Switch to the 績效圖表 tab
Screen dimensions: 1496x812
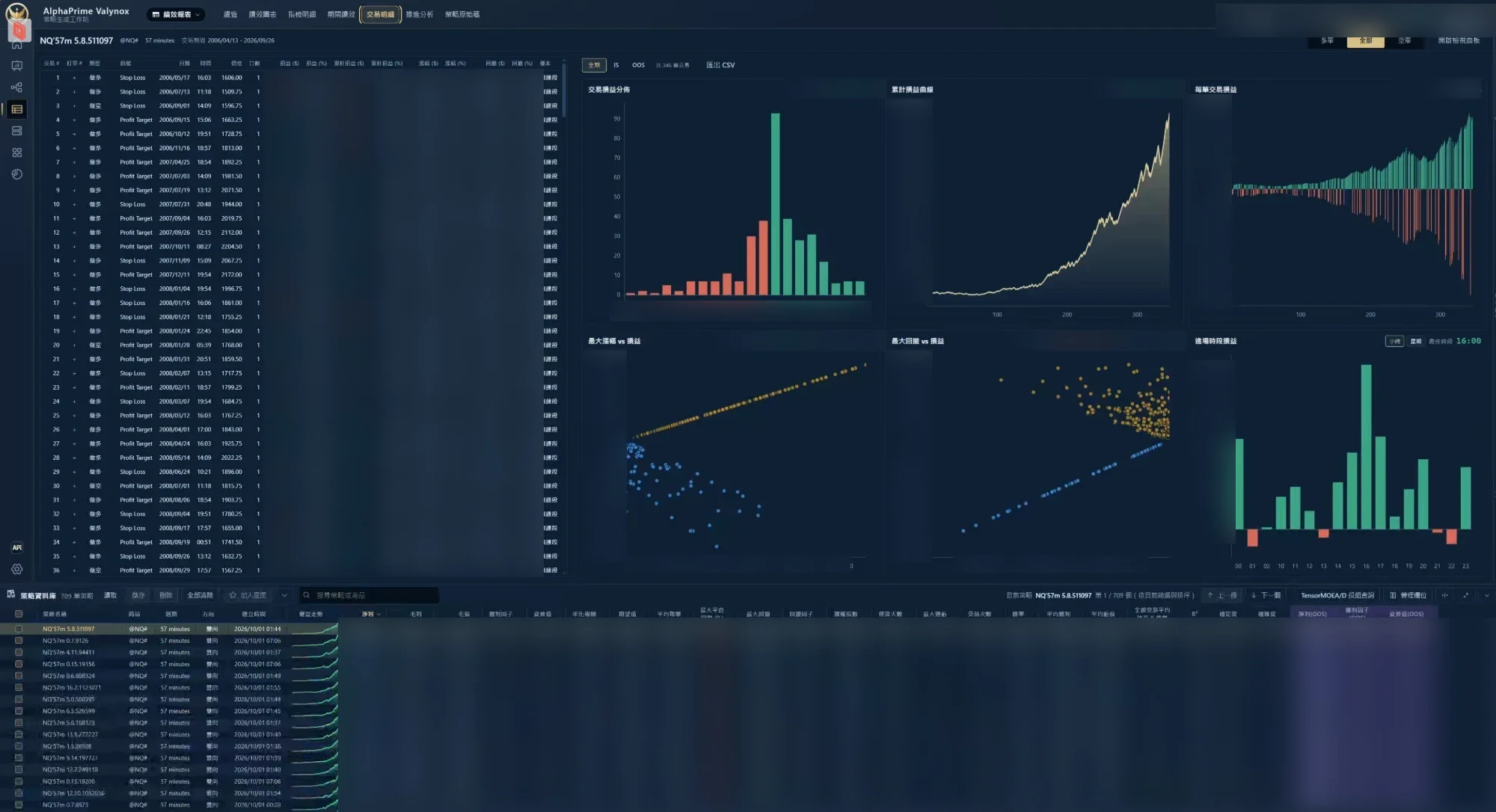point(263,14)
